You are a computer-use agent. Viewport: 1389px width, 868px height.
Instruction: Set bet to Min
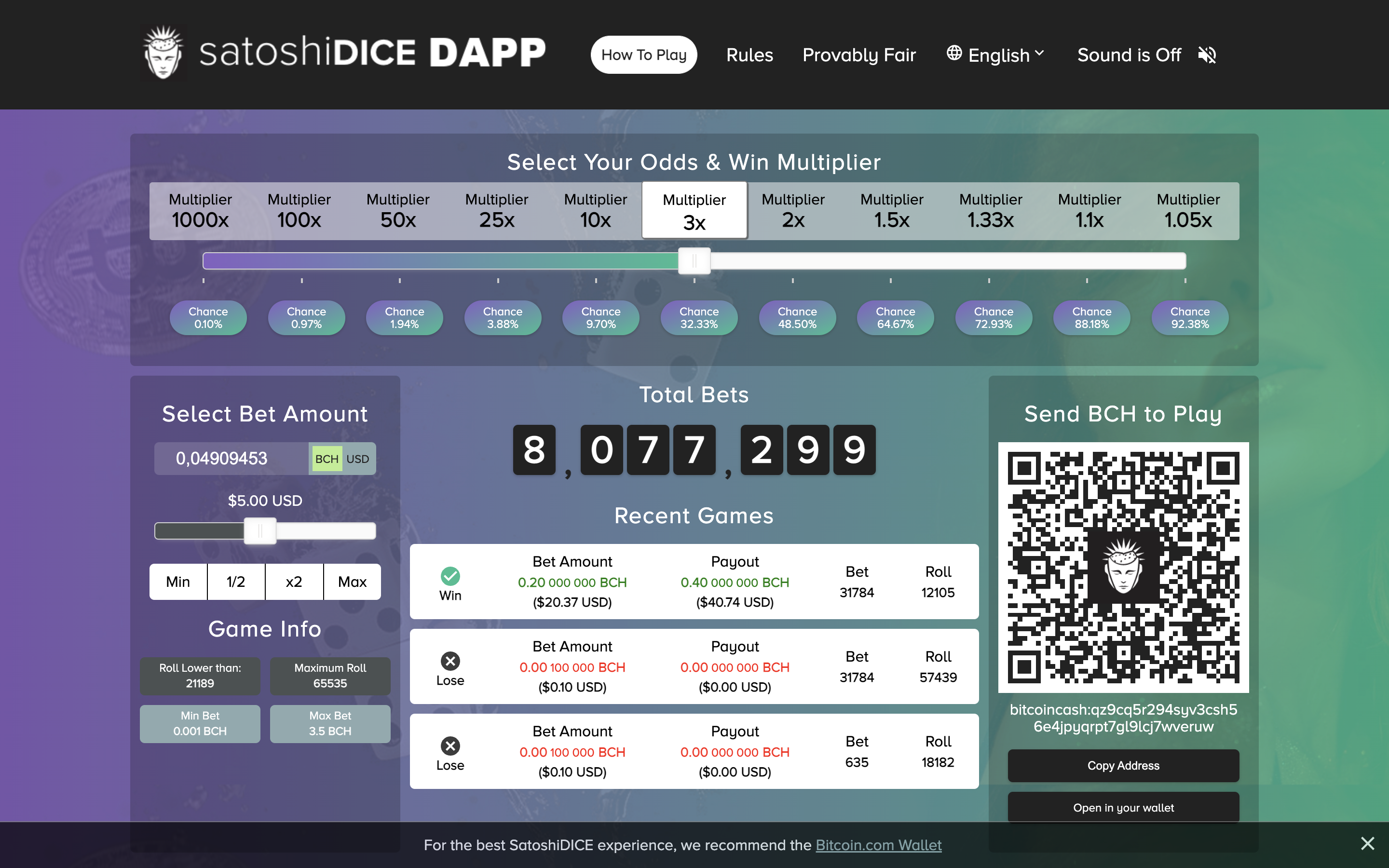click(x=178, y=582)
